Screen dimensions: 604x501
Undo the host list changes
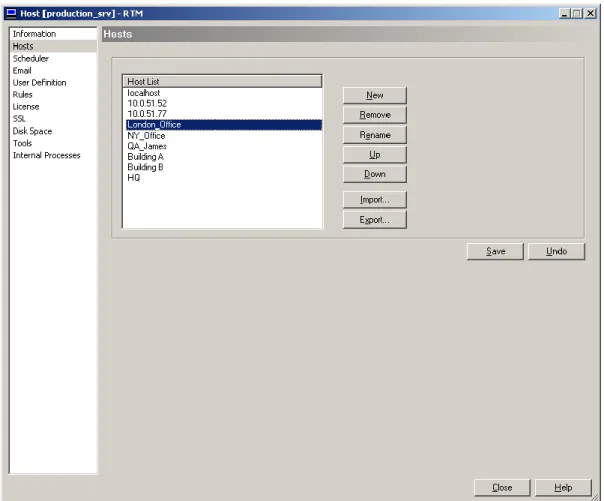[556, 251]
